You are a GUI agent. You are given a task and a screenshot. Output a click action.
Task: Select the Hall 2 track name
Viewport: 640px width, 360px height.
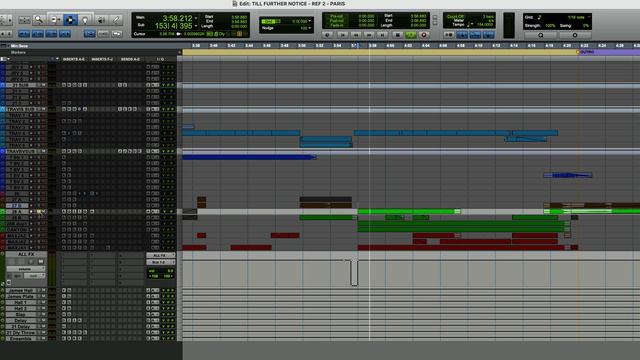point(20,309)
